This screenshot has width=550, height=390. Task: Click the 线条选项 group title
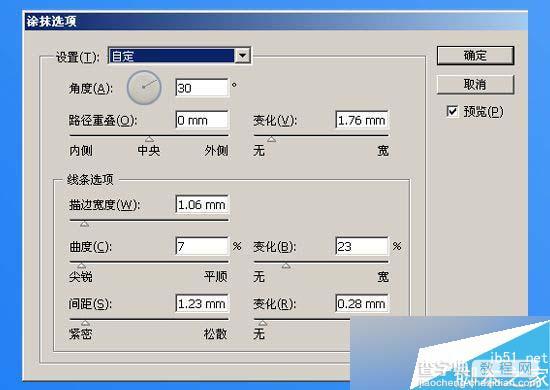point(90,180)
